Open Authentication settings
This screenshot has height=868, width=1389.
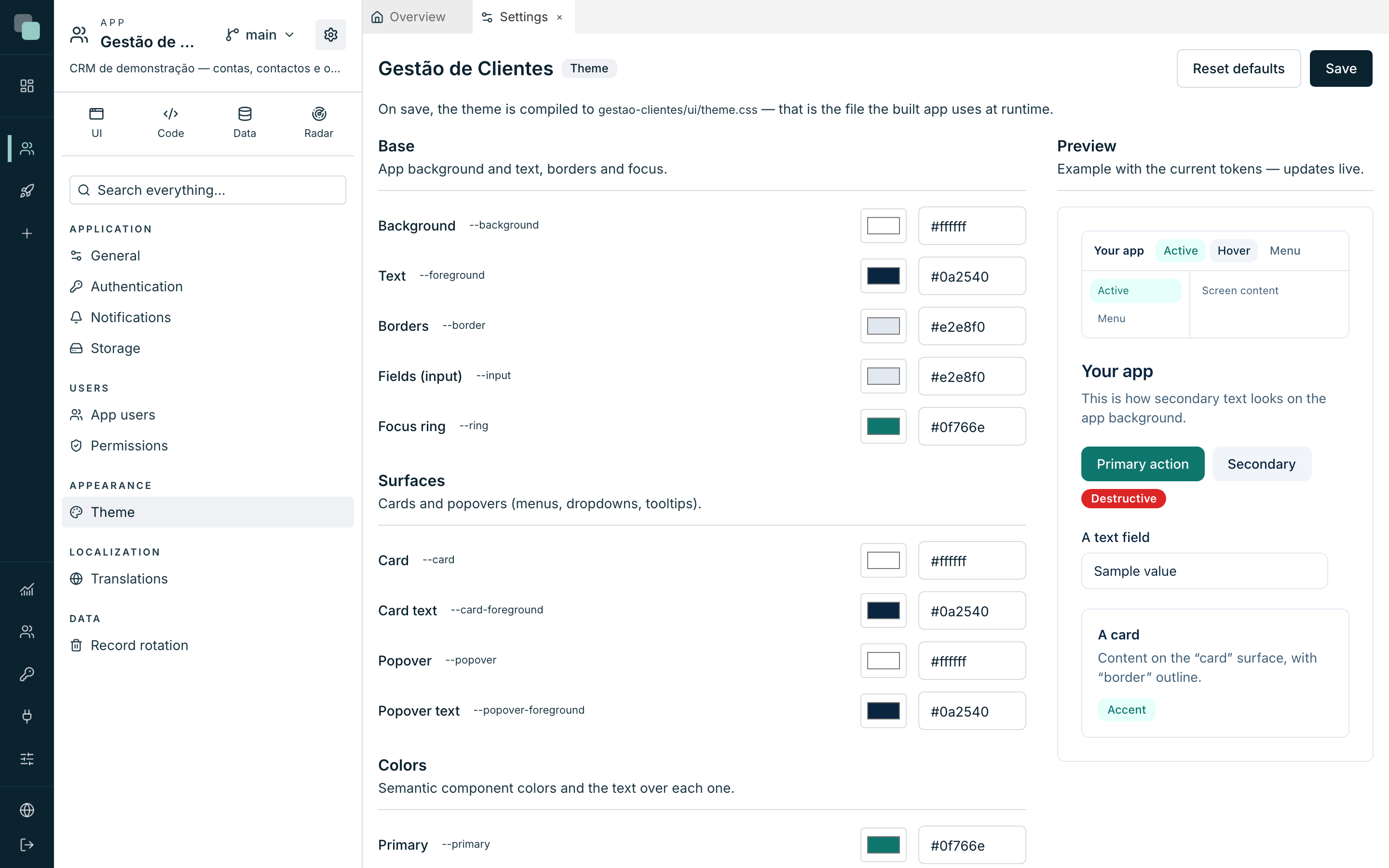[208, 286]
